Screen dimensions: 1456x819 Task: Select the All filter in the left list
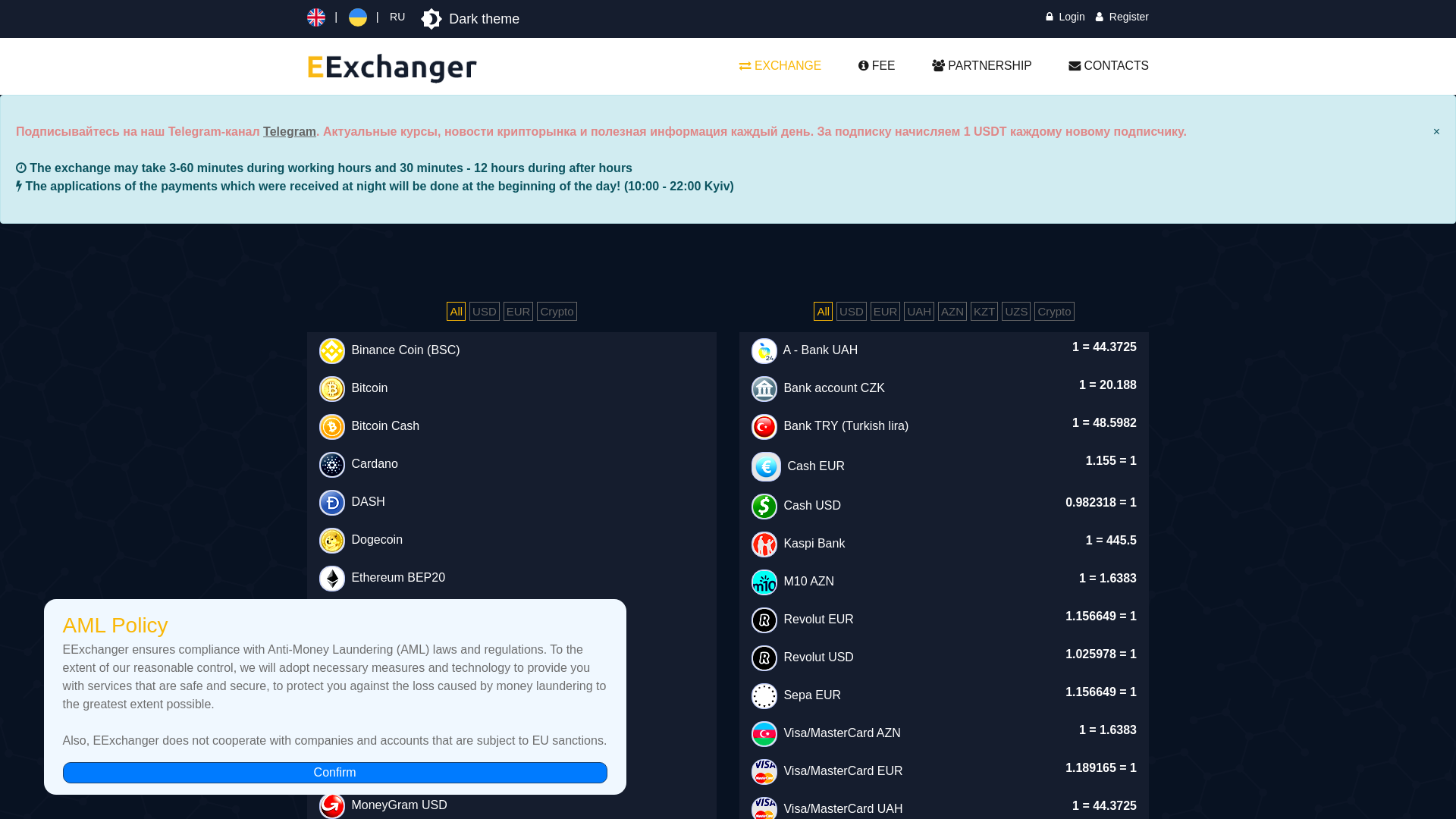tap(456, 312)
